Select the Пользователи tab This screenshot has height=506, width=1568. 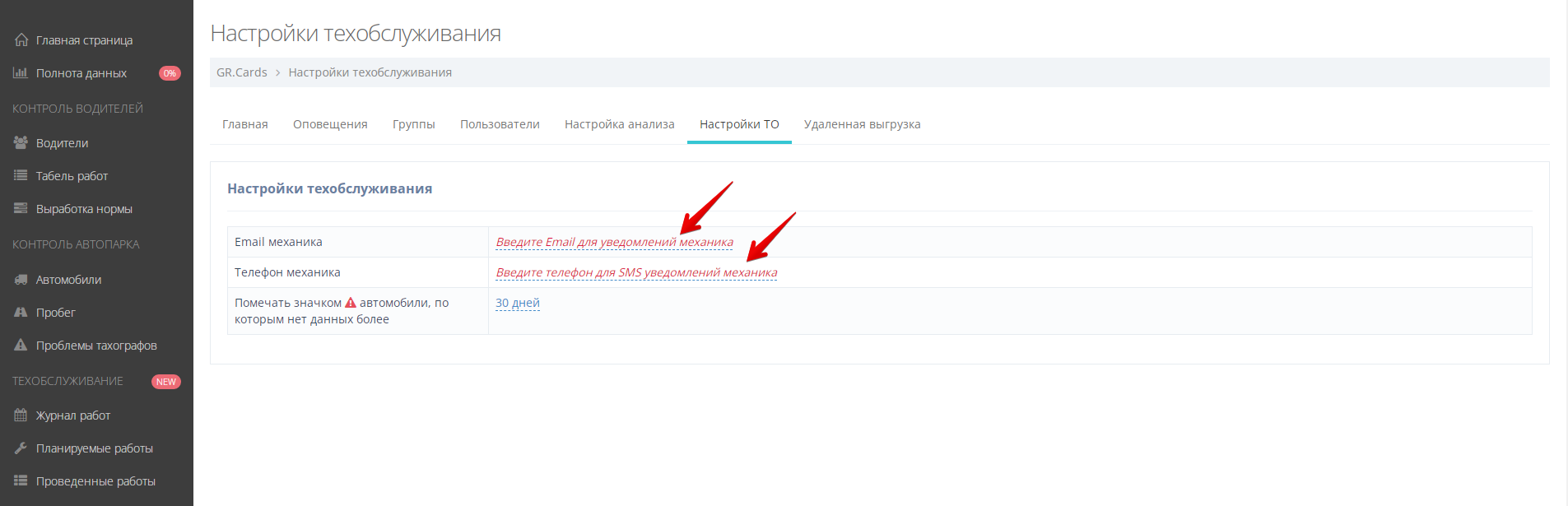click(x=500, y=124)
